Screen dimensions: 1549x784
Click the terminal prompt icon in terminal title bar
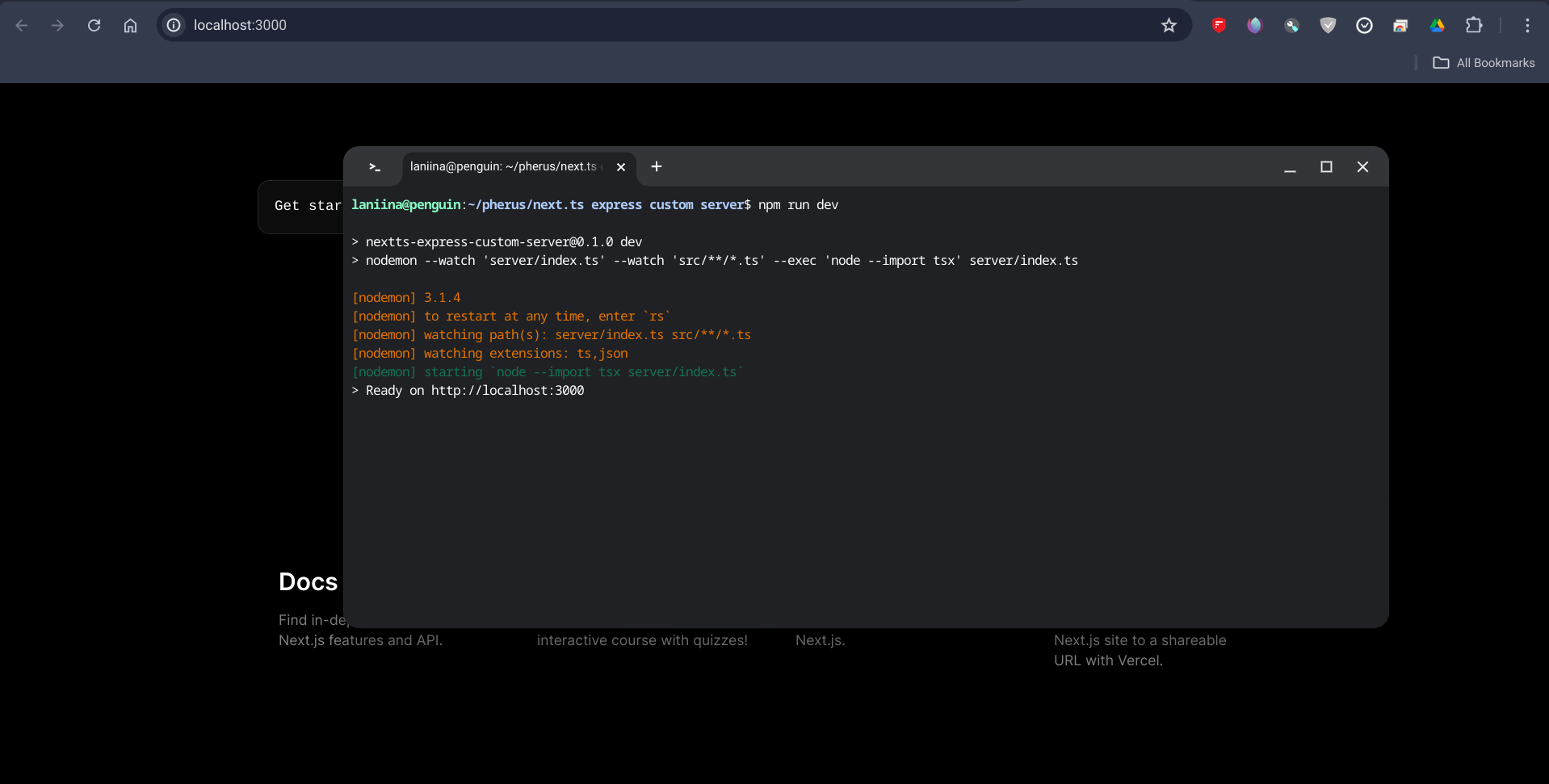point(375,167)
